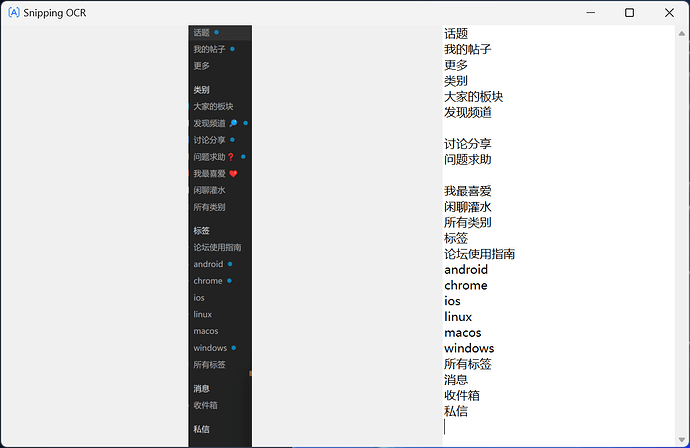Viewport: 690px width, 448px height.
Task: Click recognized text chrome in OCR output
Action: pyautogui.click(x=466, y=285)
